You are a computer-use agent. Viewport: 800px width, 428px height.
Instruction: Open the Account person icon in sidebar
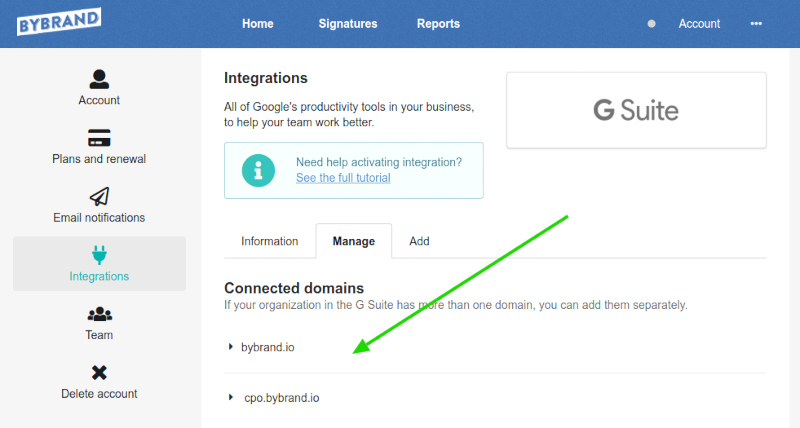click(99, 79)
